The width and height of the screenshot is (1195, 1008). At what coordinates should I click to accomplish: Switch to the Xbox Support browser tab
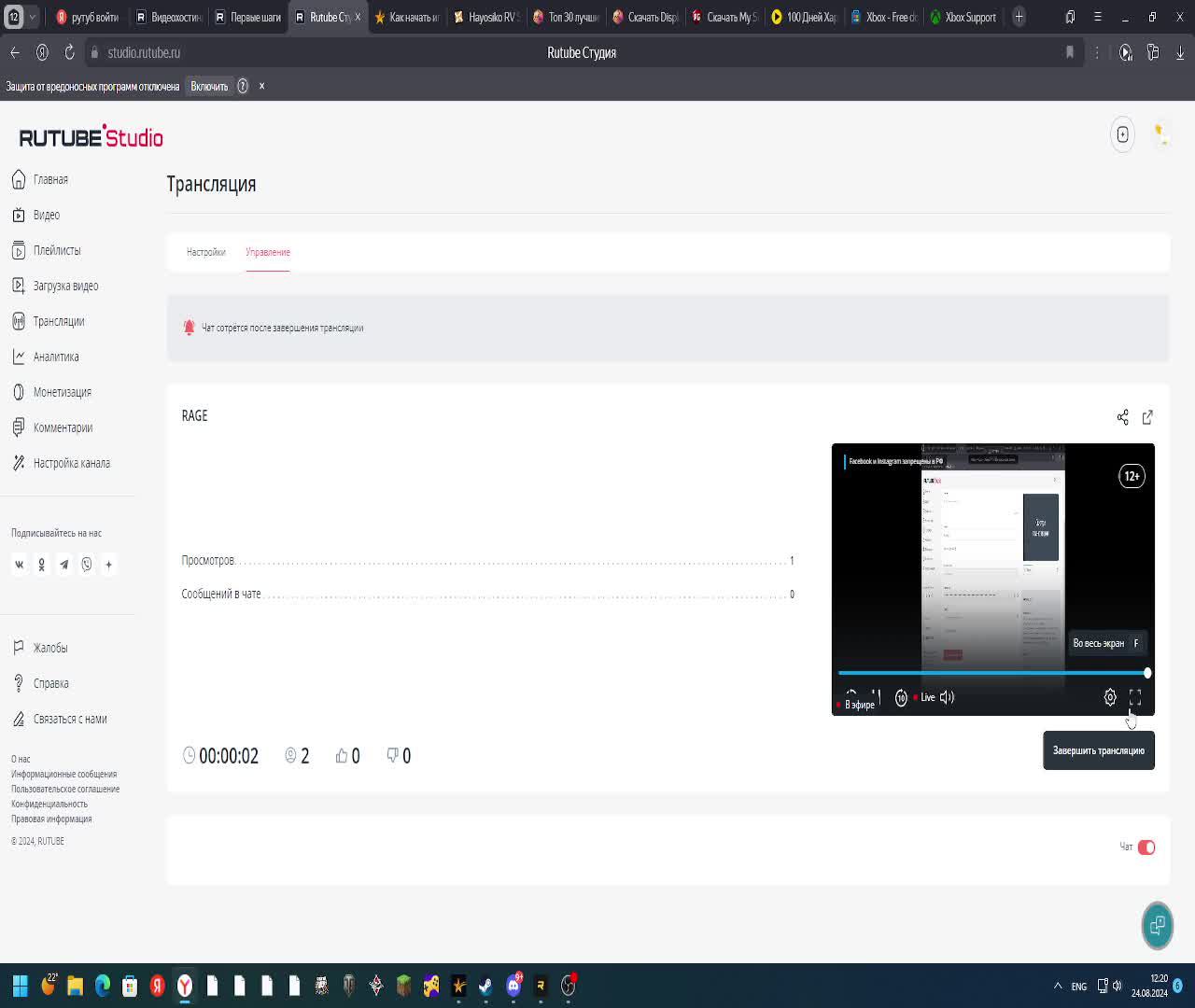963,17
